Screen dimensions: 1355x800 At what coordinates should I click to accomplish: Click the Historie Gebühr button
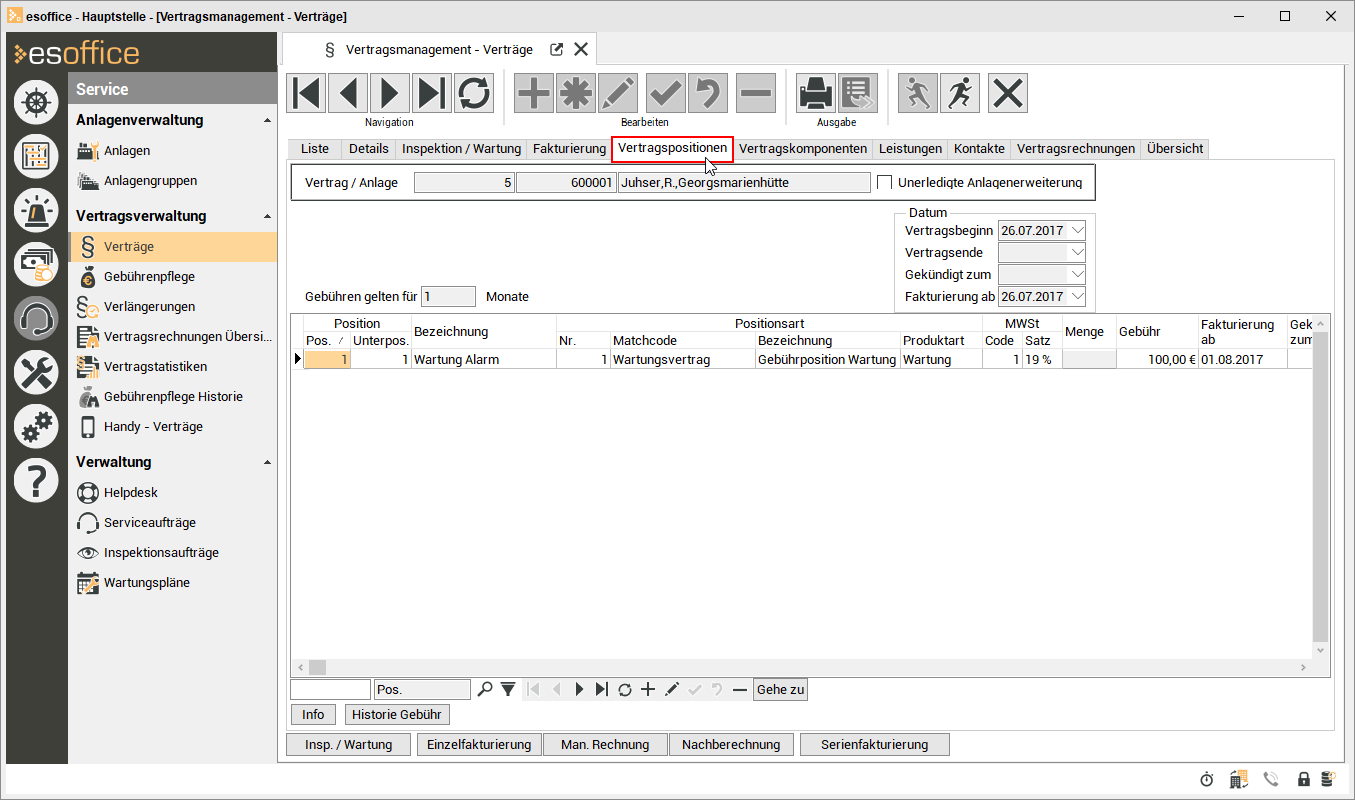pos(397,715)
